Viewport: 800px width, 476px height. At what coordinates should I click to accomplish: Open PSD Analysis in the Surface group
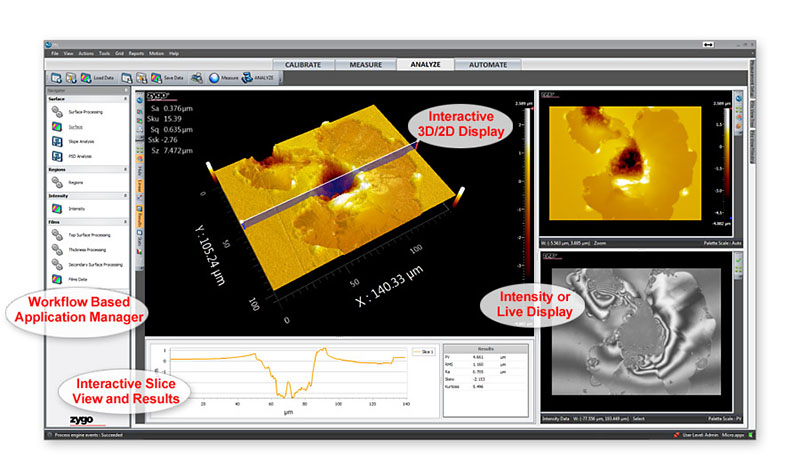click(x=81, y=156)
